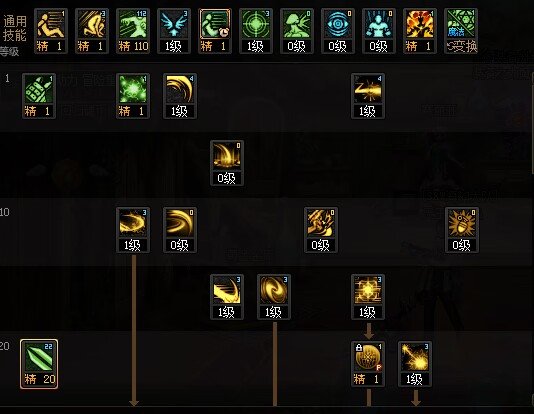This screenshot has width=534, height=414.
Task: Select the green gauntlet fist skill
Action: [x=39, y=96]
